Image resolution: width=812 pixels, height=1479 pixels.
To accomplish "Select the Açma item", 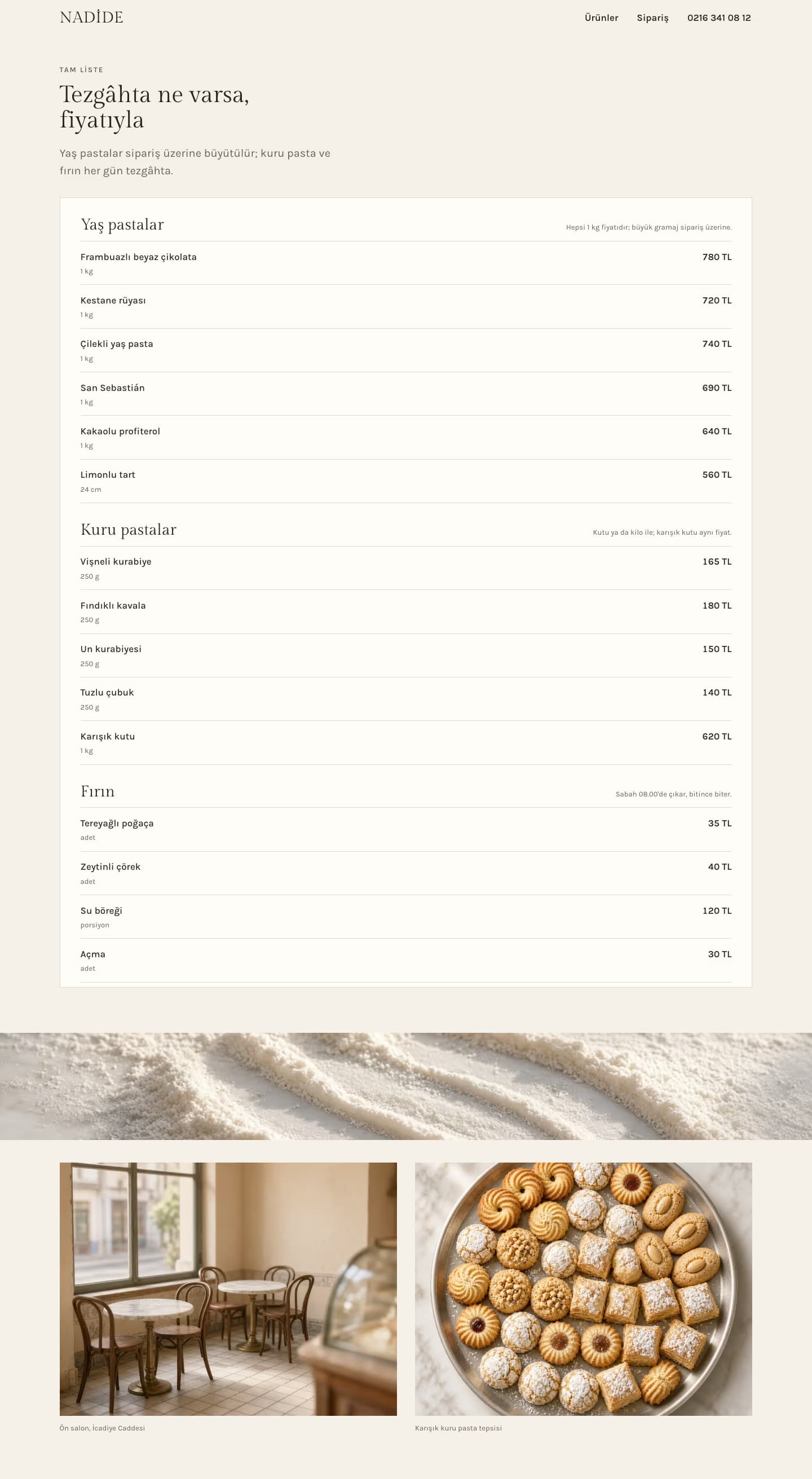I will click(x=405, y=961).
